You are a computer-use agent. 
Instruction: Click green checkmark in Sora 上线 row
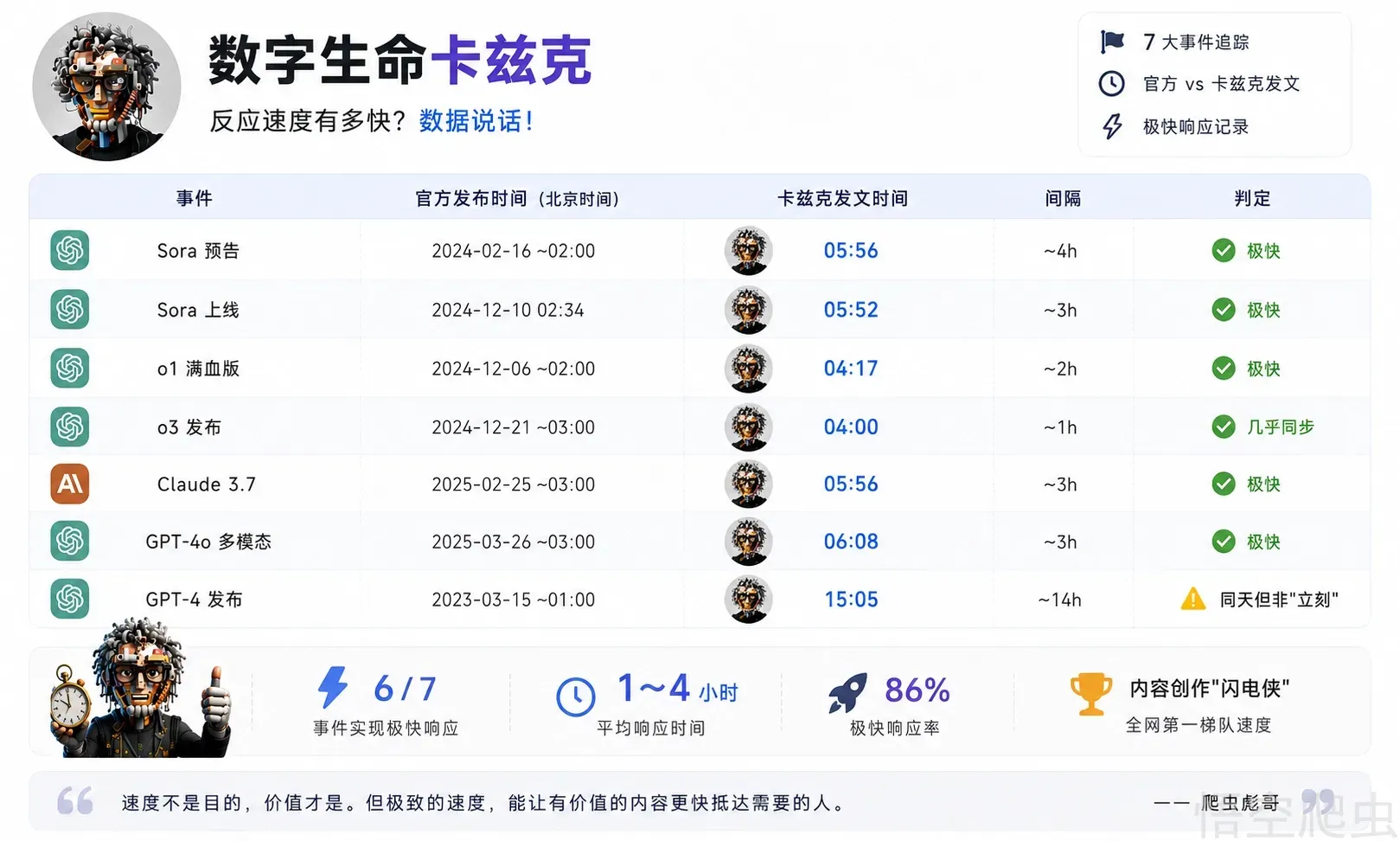(1224, 310)
